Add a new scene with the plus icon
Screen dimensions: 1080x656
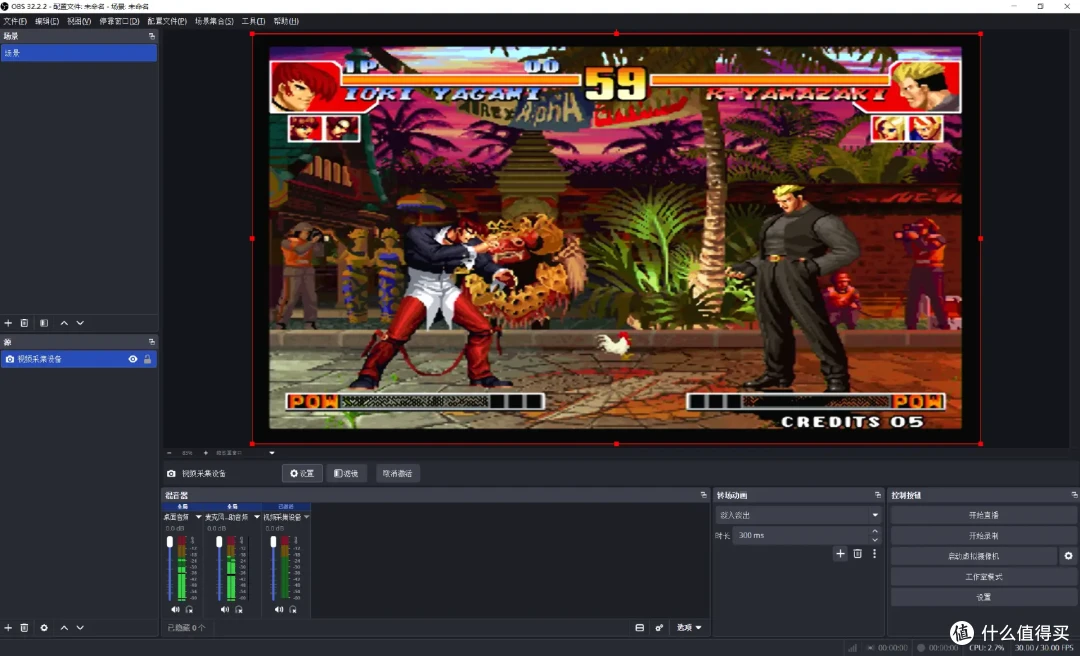[8, 322]
